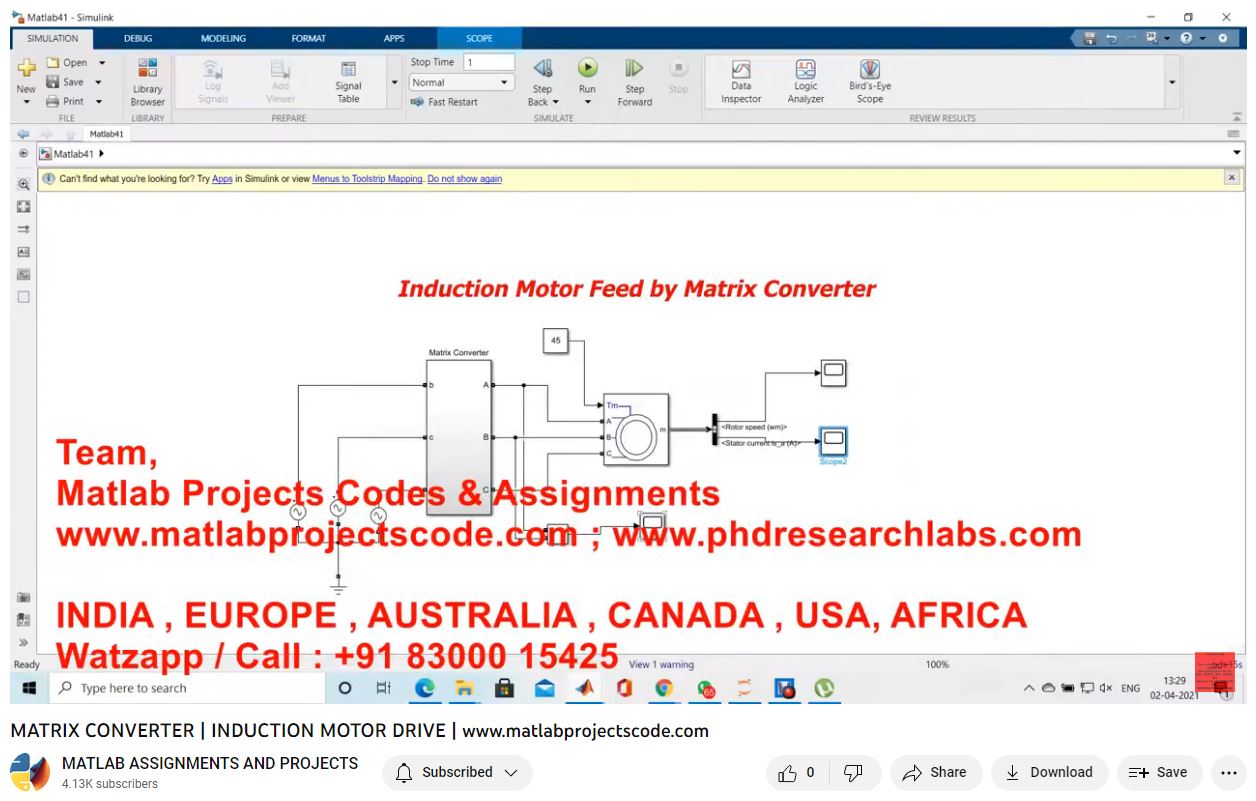Switch to the MODELING tab
The height and width of the screenshot is (801, 1256).
pos(223,38)
